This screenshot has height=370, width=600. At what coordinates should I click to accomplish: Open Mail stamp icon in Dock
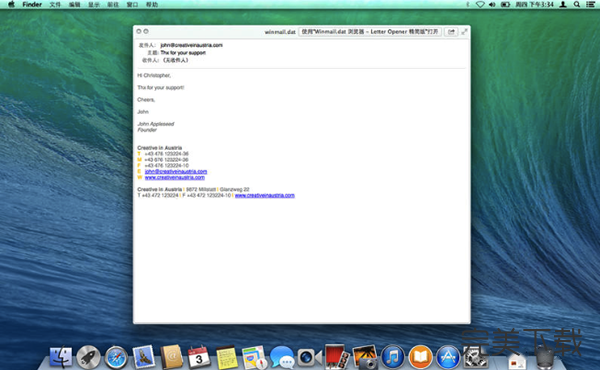click(x=144, y=357)
